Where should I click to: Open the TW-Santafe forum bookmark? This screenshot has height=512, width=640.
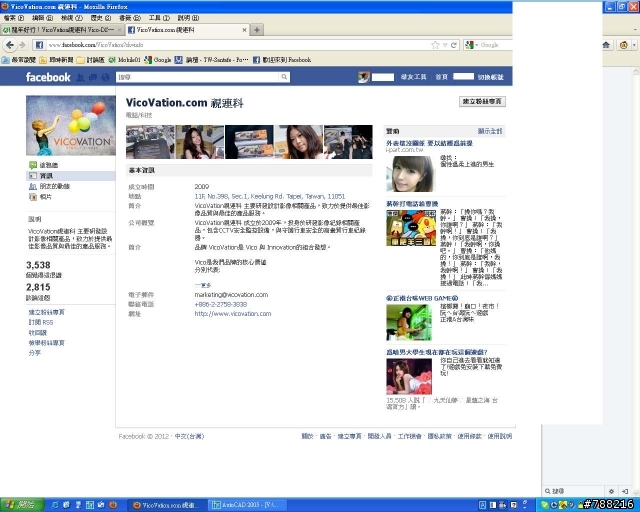(x=211, y=60)
